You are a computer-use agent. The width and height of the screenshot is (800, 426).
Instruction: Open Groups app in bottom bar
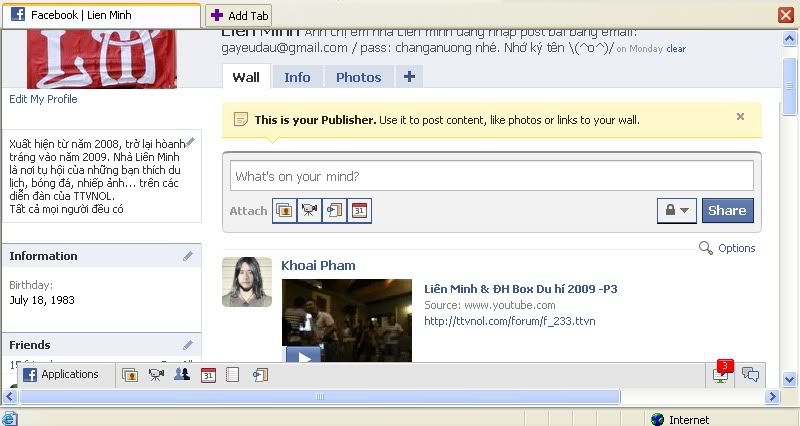point(182,374)
